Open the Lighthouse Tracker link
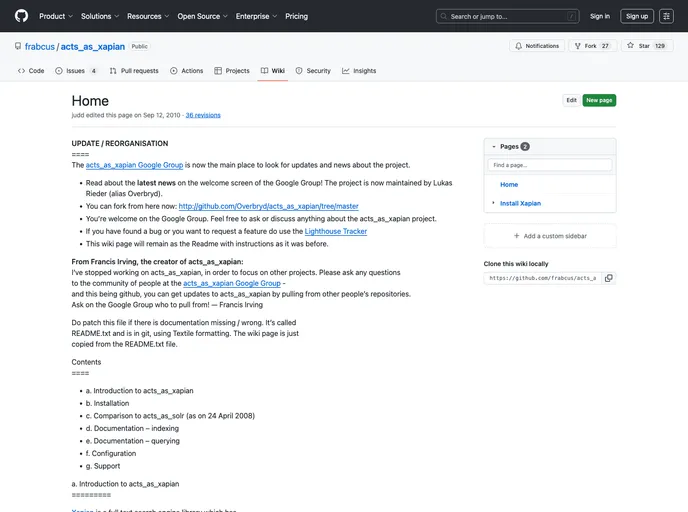 [336, 231]
